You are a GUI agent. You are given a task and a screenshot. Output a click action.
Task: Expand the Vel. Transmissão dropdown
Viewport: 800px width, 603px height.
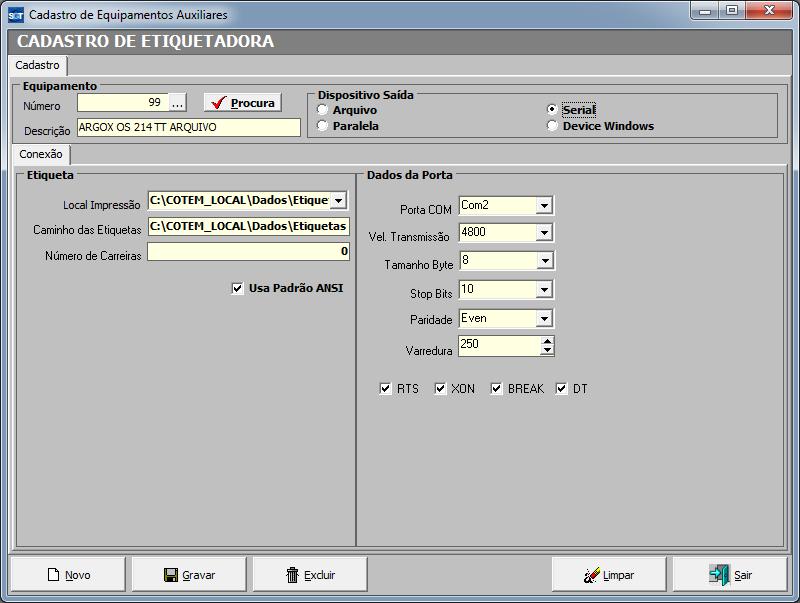(x=544, y=233)
